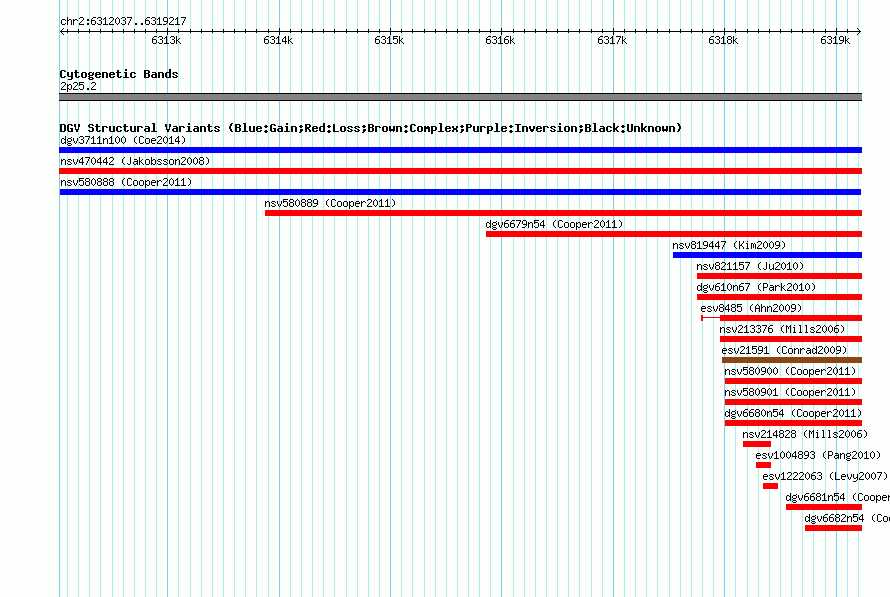Click the 6315k ruler position
The height and width of the screenshot is (597, 890).
pyautogui.click(x=389, y=40)
